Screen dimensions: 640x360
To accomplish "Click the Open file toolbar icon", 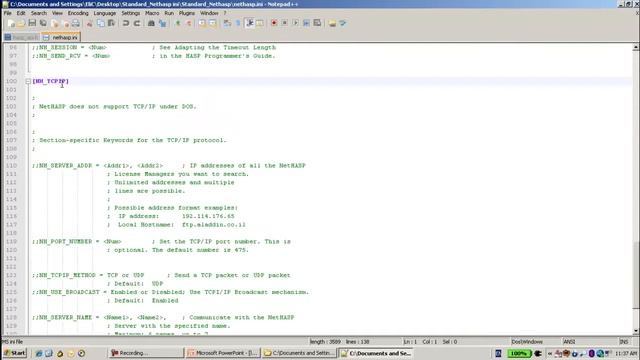I will pos(21,23).
